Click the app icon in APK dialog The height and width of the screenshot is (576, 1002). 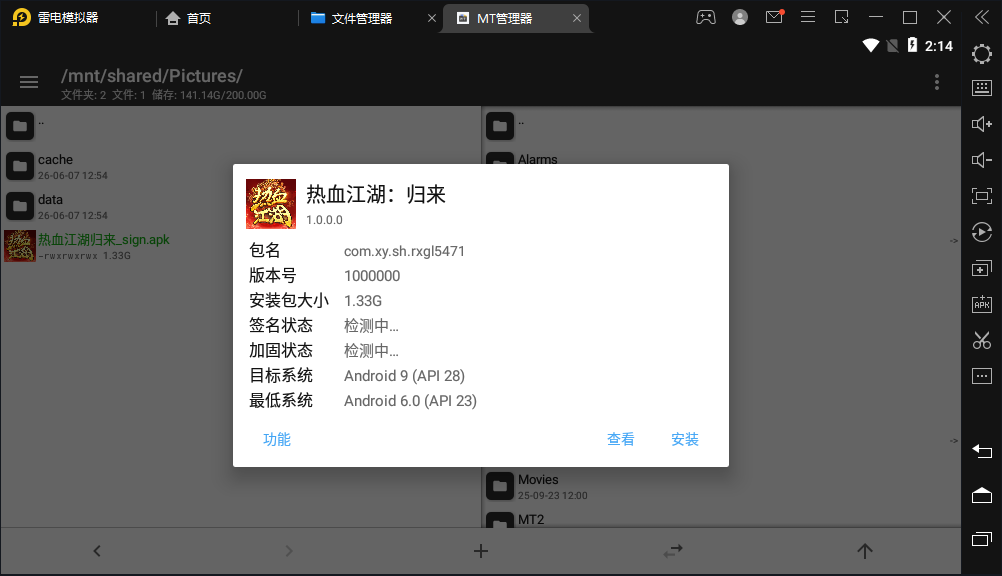(271, 204)
